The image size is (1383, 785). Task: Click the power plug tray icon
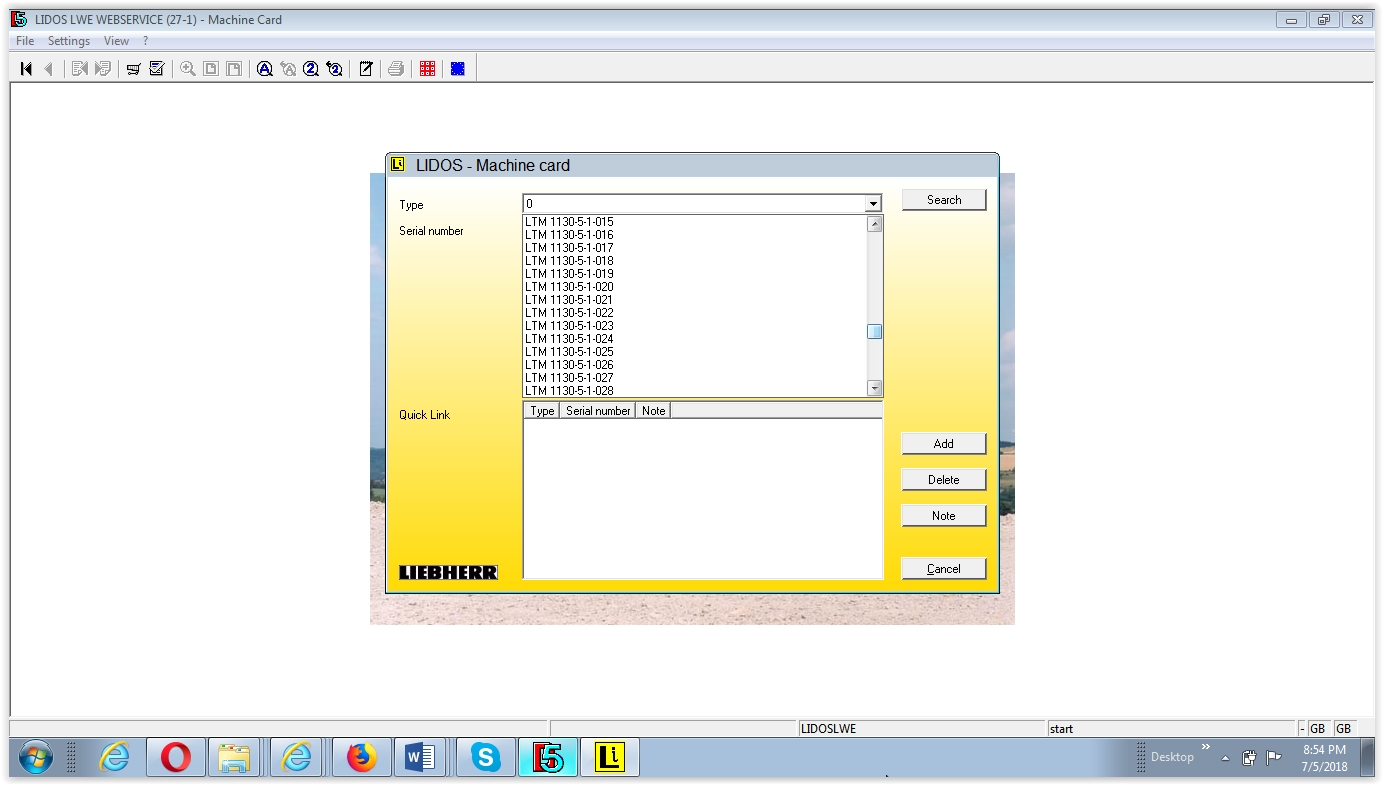[x=1250, y=758]
